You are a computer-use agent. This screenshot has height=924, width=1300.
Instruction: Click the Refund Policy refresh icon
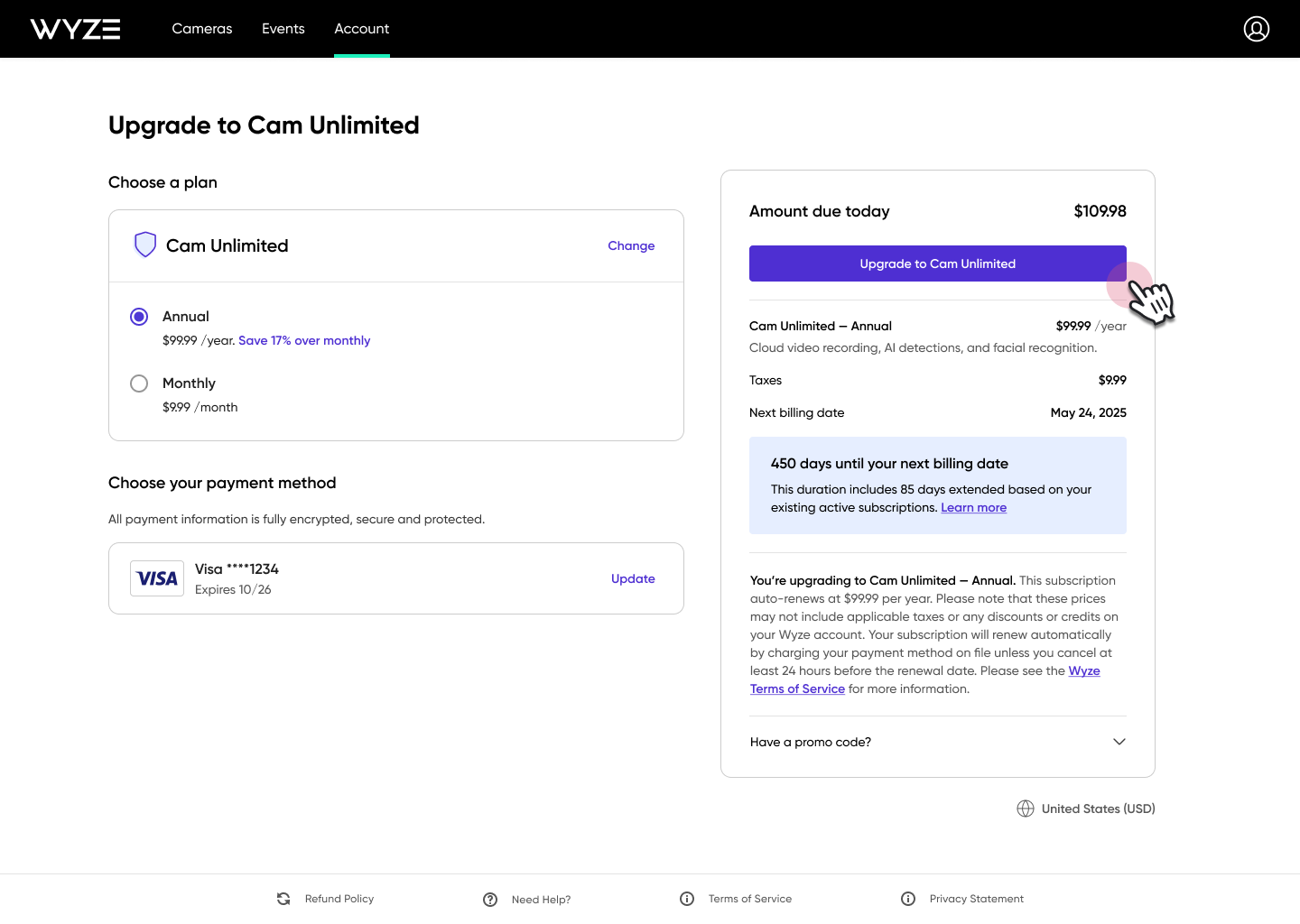click(283, 899)
